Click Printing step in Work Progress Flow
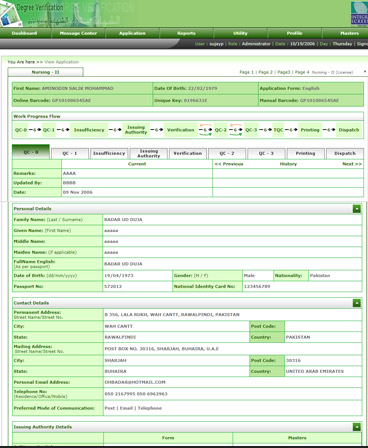Viewport: 368px width, 448px height. coord(310,130)
